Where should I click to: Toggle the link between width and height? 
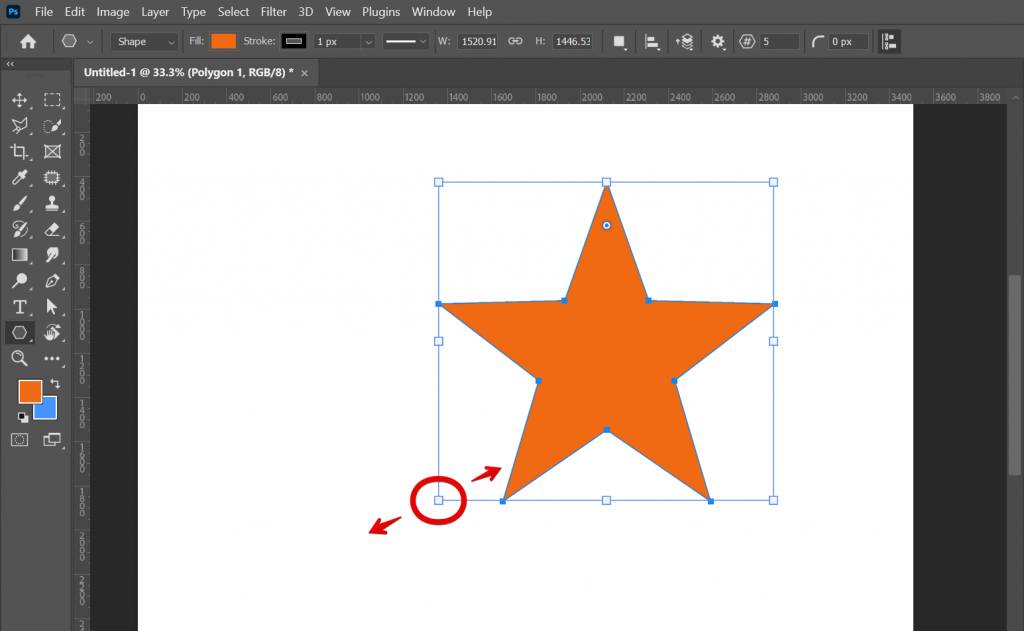tap(515, 41)
